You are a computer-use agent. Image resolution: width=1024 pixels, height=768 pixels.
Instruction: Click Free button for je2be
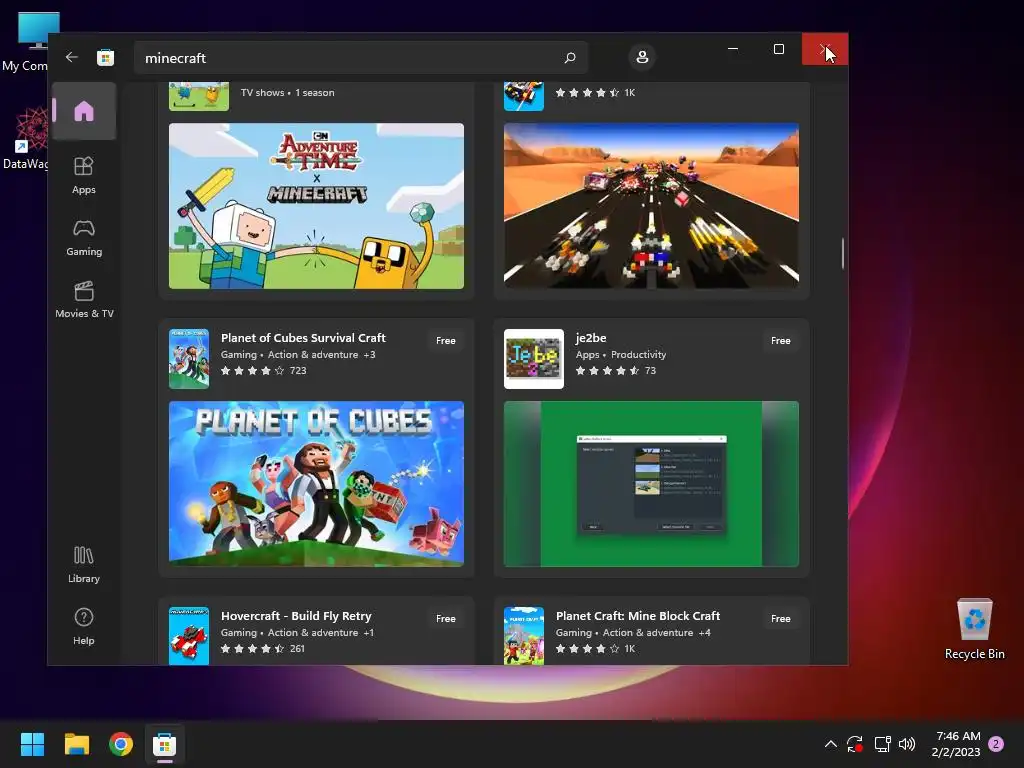[x=780, y=340]
